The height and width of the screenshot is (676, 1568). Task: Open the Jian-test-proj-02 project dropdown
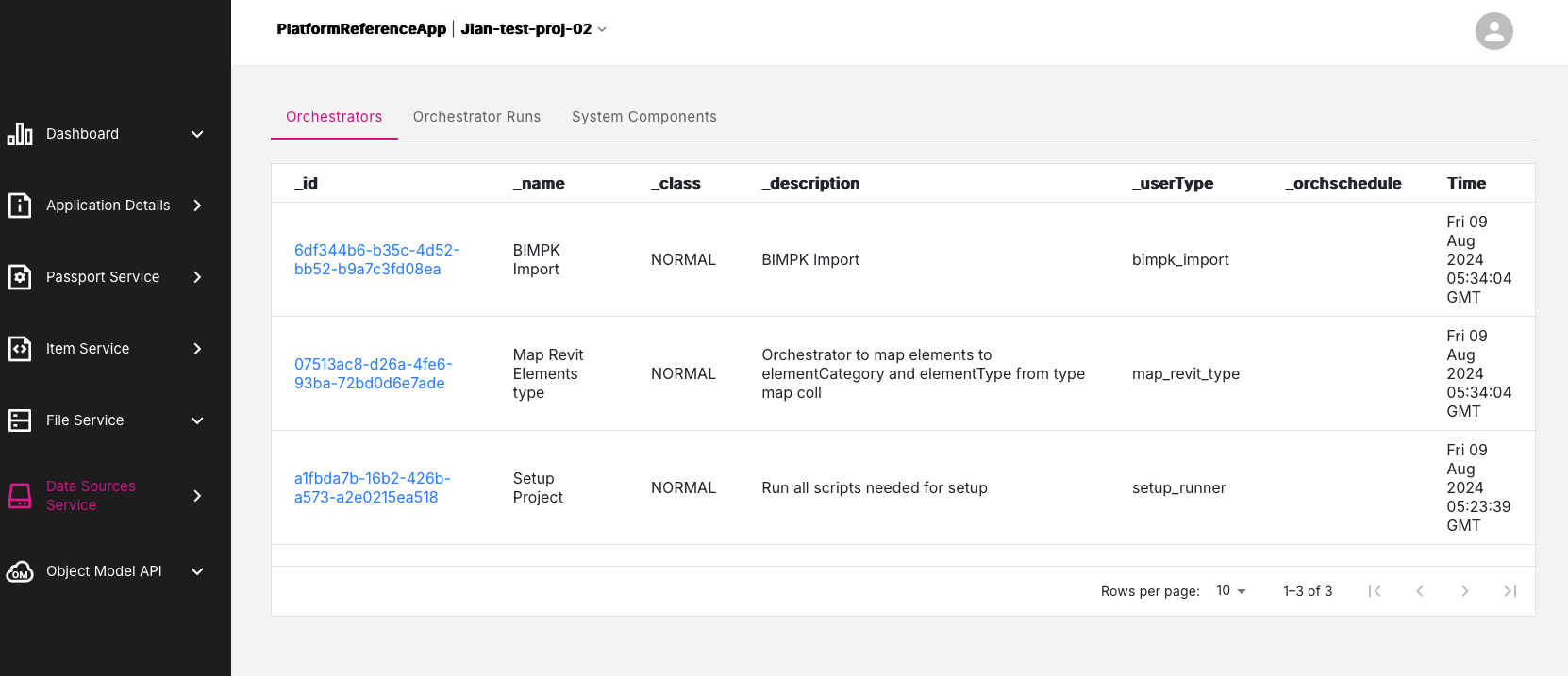(x=533, y=29)
